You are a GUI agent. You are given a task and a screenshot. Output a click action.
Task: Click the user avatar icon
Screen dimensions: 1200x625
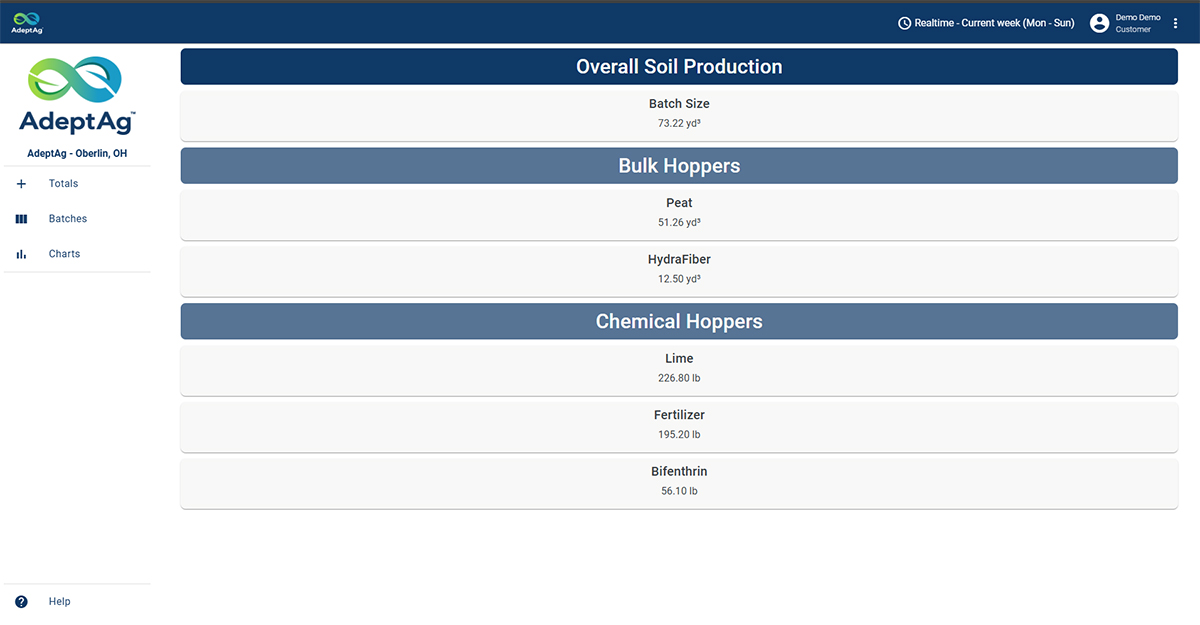(1100, 23)
